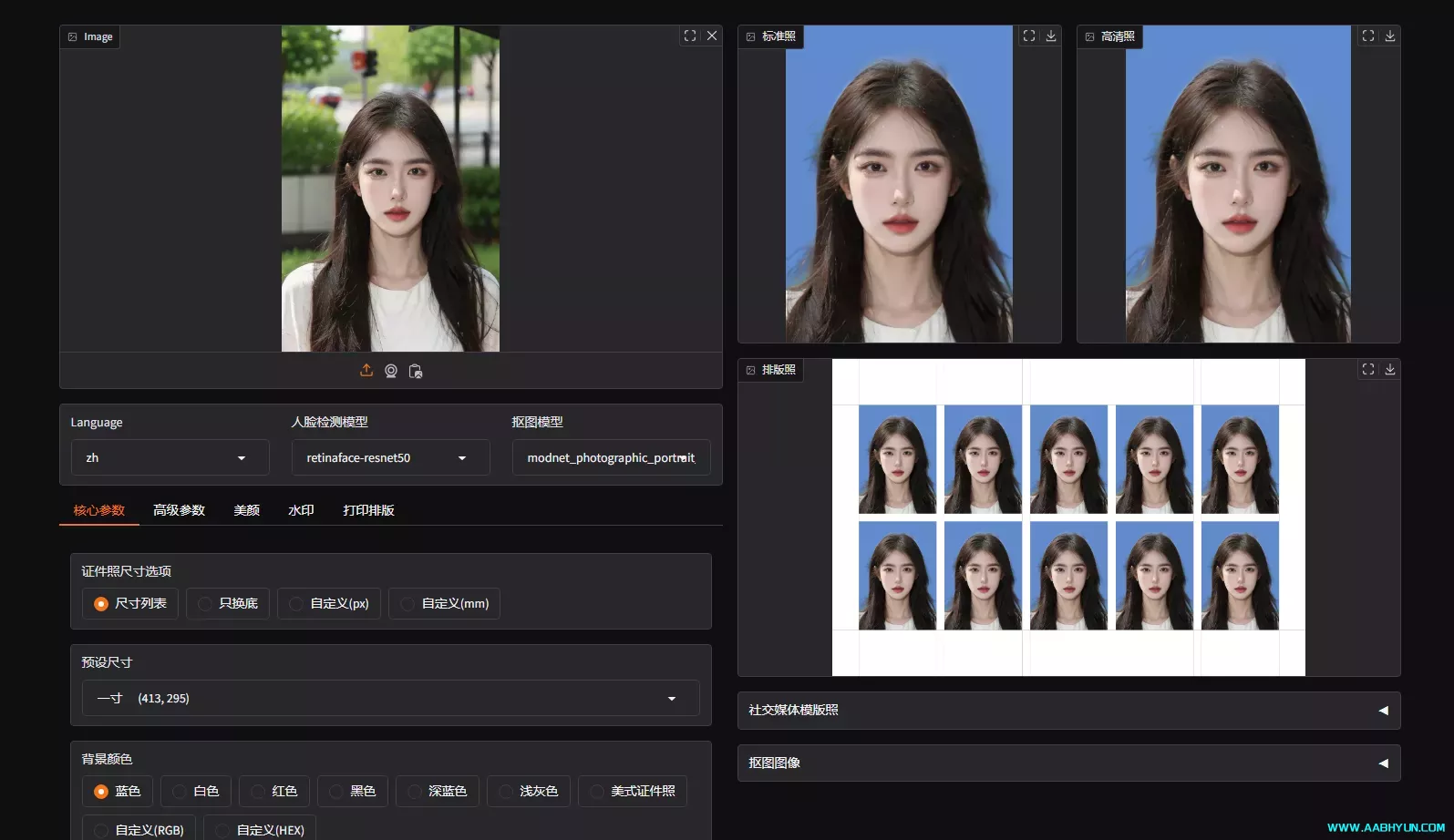This screenshot has height=840, width=1454.
Task: Open the Language dropdown showing zh
Action: coord(170,457)
